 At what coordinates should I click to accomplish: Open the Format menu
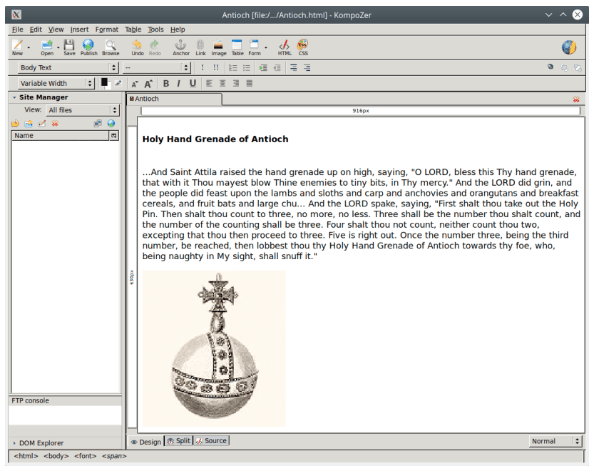(107, 29)
